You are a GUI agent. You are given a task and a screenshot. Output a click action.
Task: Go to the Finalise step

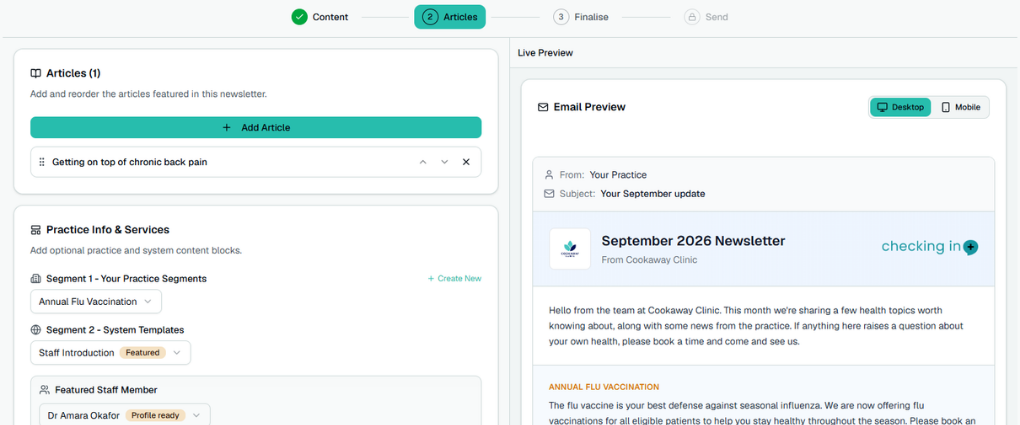581,17
